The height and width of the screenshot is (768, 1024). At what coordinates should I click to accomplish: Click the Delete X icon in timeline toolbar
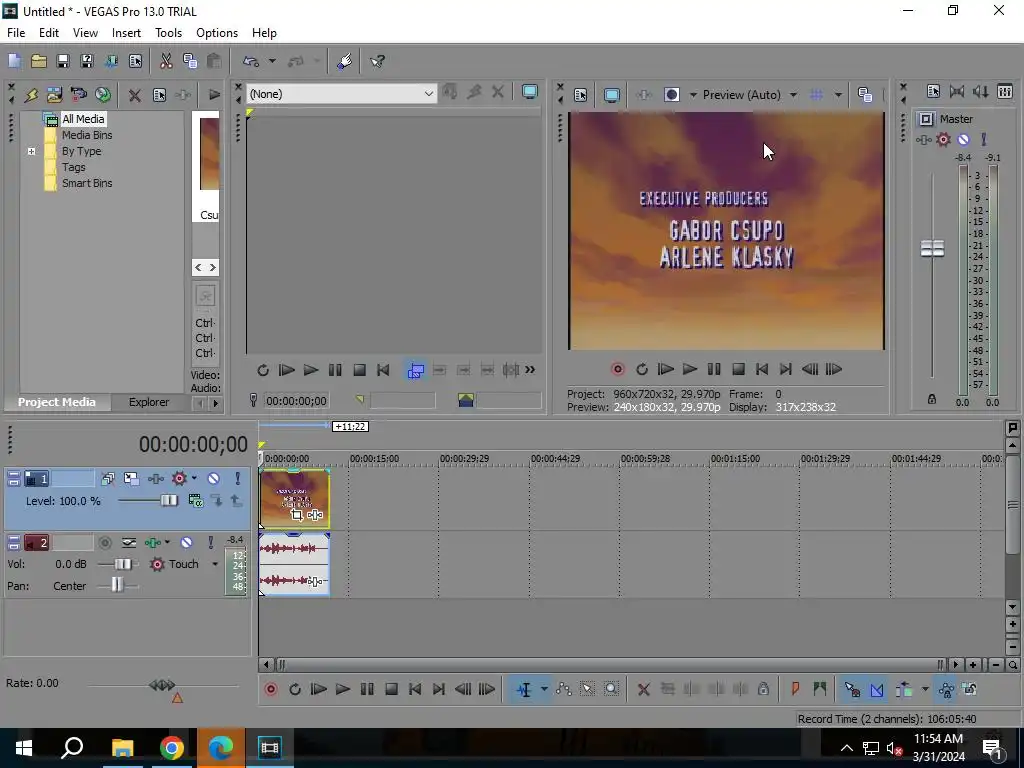643,689
